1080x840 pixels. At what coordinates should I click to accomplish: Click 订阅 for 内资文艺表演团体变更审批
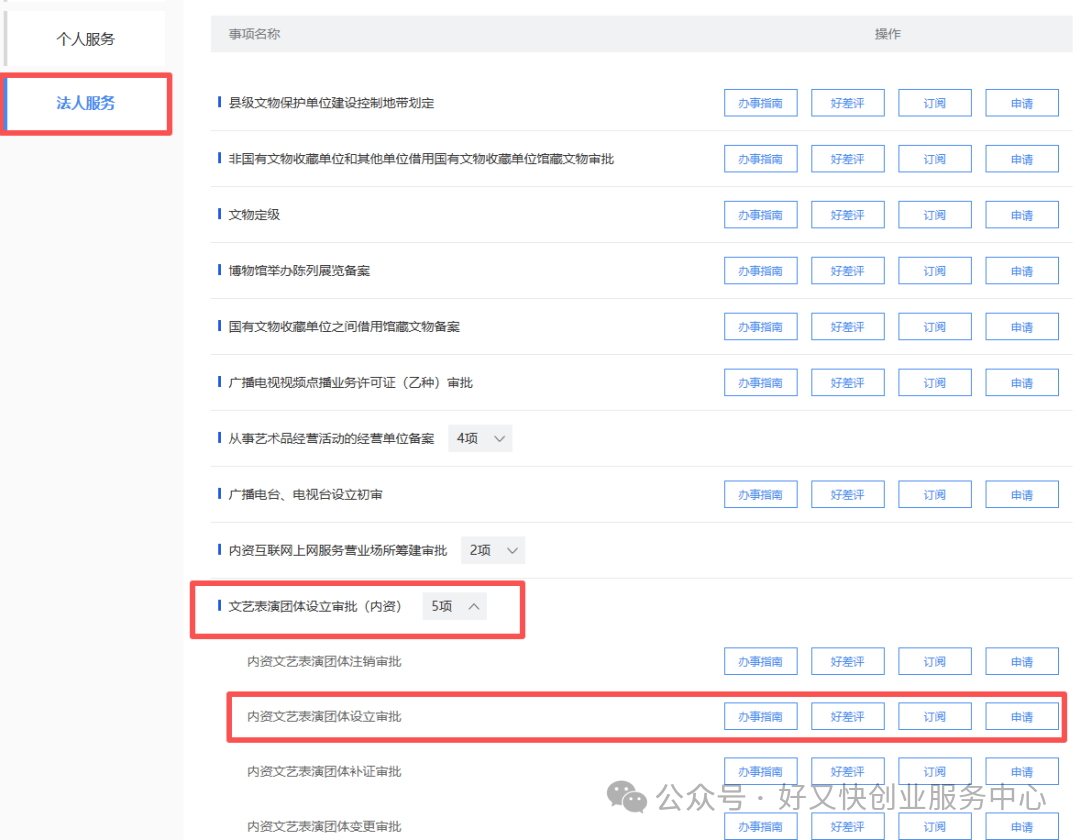pos(935,826)
